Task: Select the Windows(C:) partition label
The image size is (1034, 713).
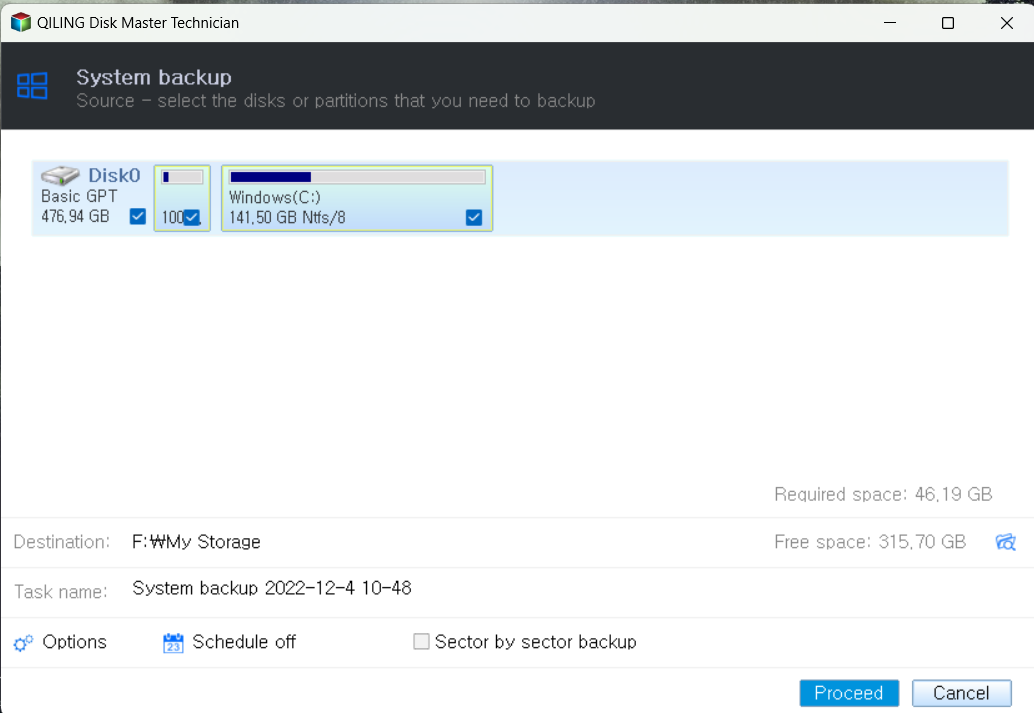Action: [274, 197]
